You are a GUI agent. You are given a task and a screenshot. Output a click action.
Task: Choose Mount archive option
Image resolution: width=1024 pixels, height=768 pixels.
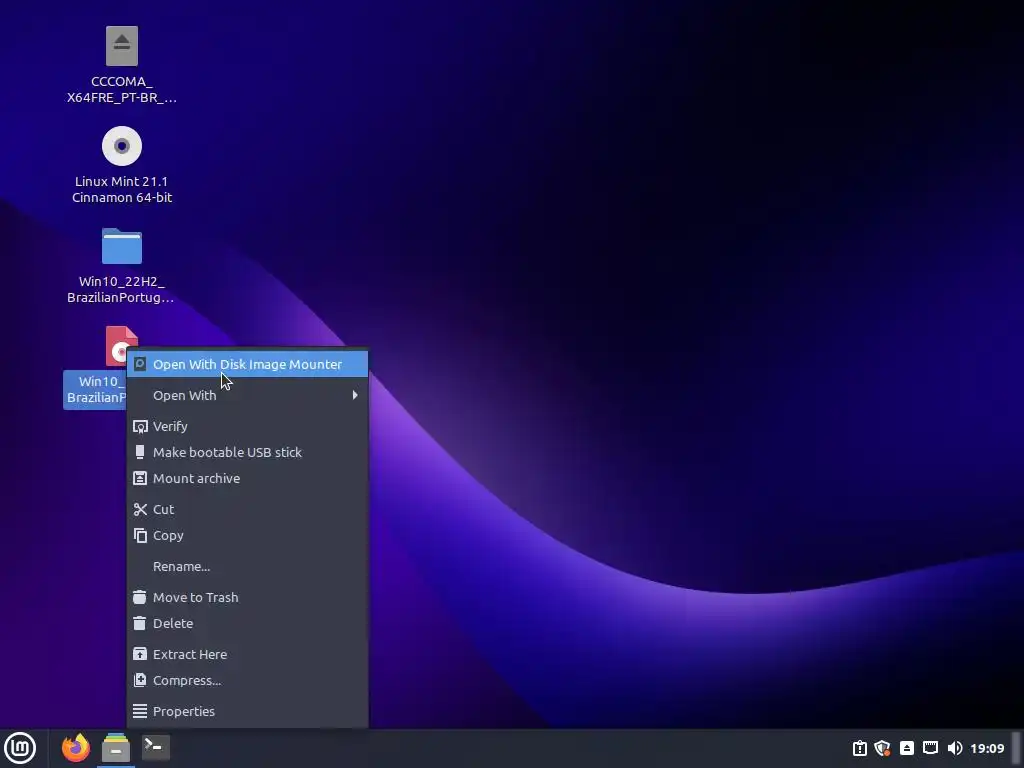pyautogui.click(x=248, y=479)
